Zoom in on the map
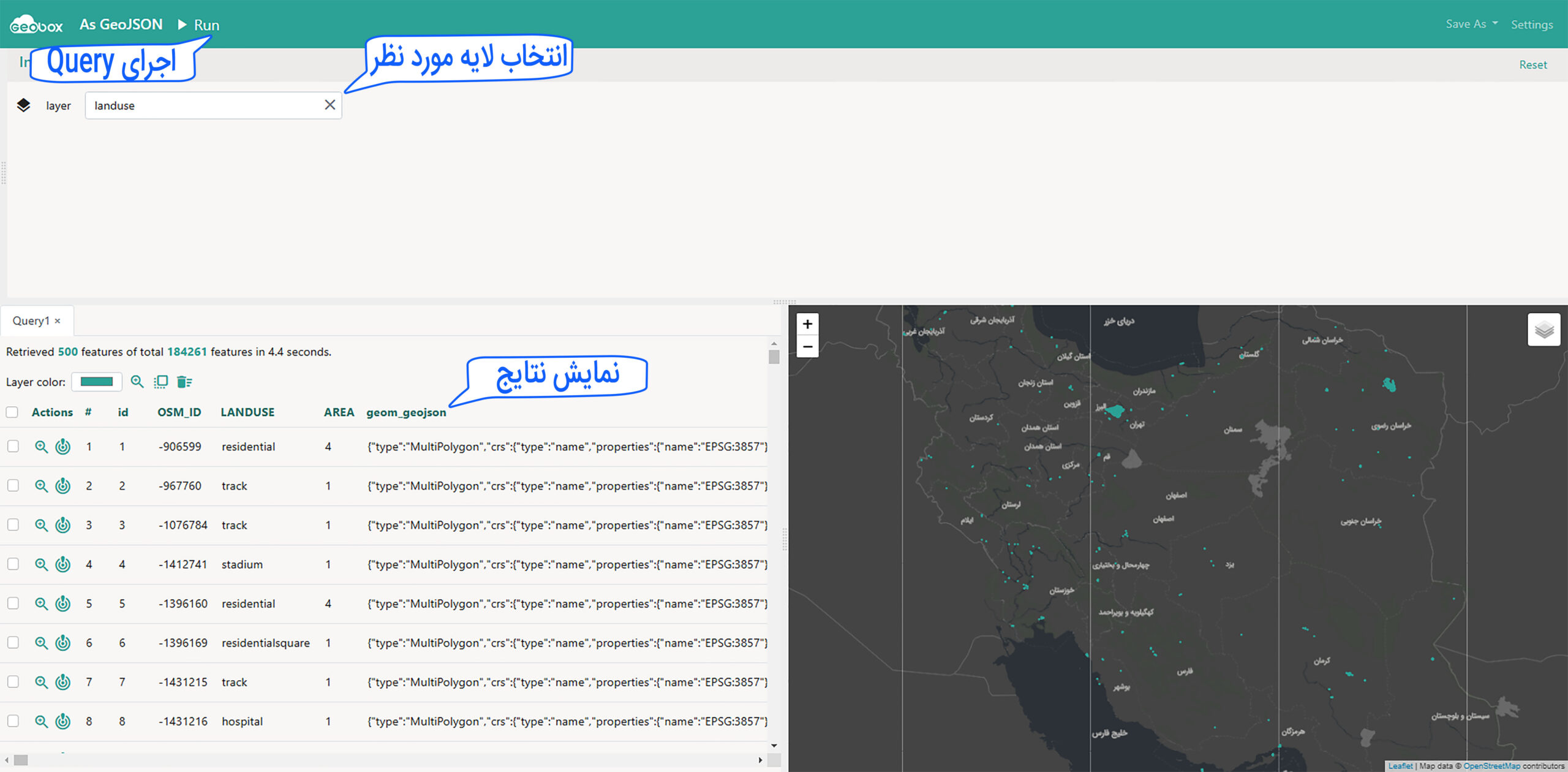The height and width of the screenshot is (772, 1568). click(807, 324)
